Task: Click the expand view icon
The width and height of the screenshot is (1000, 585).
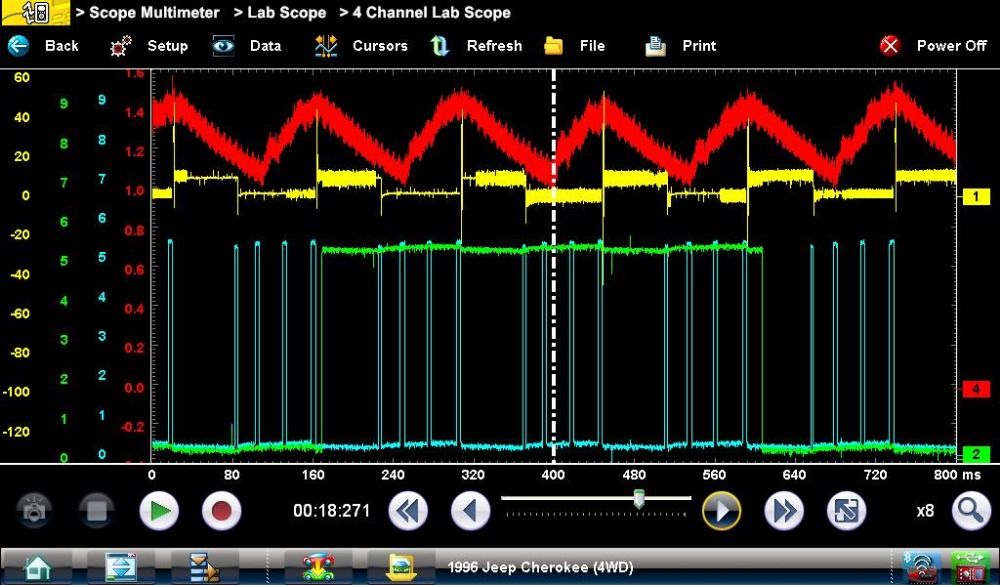Action: pyautogui.click(x=846, y=511)
